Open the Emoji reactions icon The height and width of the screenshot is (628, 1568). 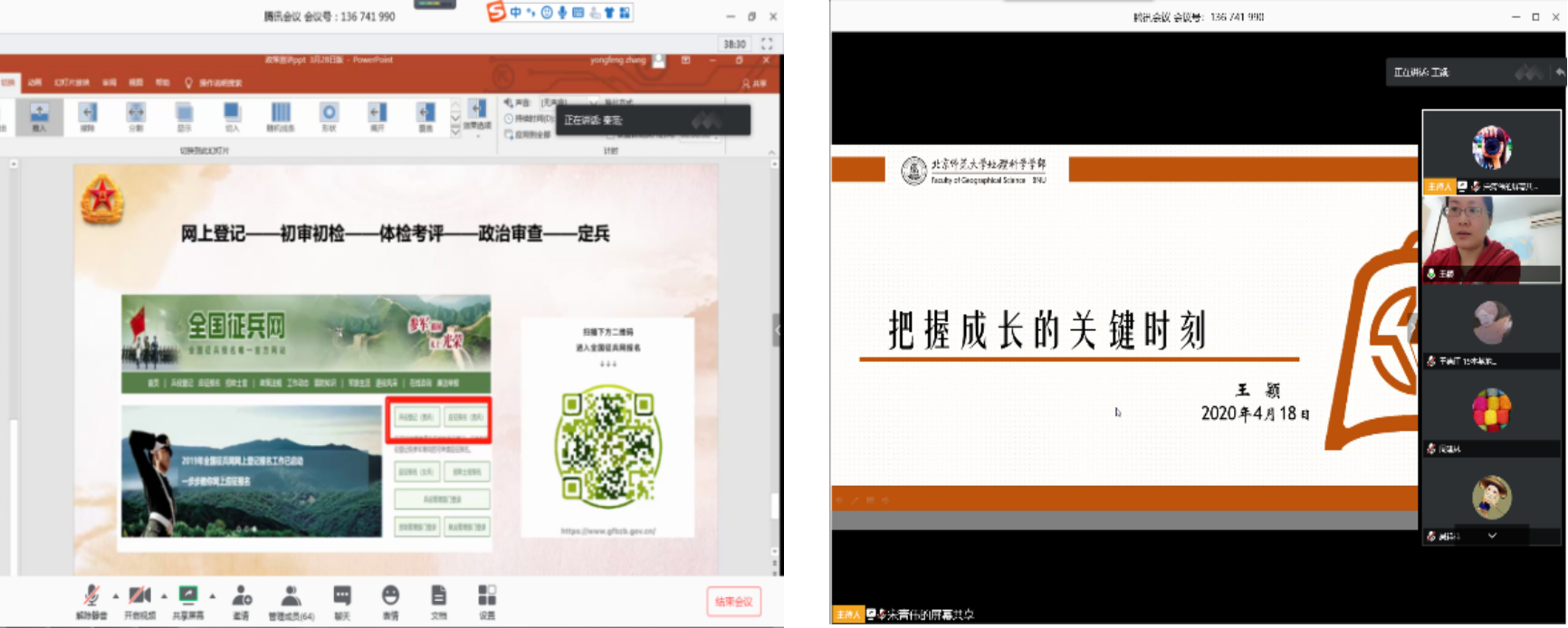(390, 597)
